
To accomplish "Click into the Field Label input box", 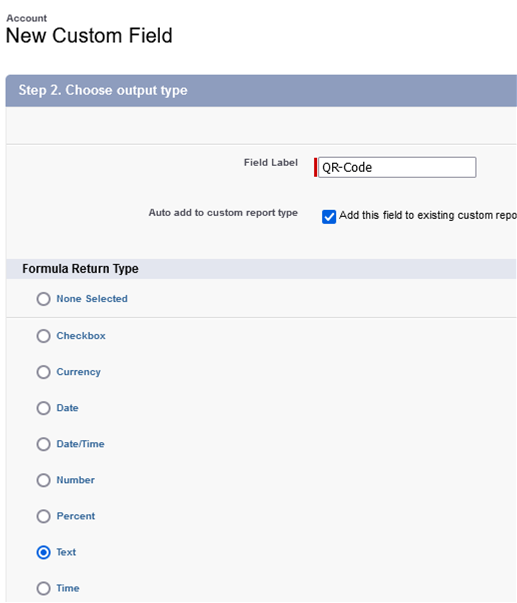I will [397, 167].
